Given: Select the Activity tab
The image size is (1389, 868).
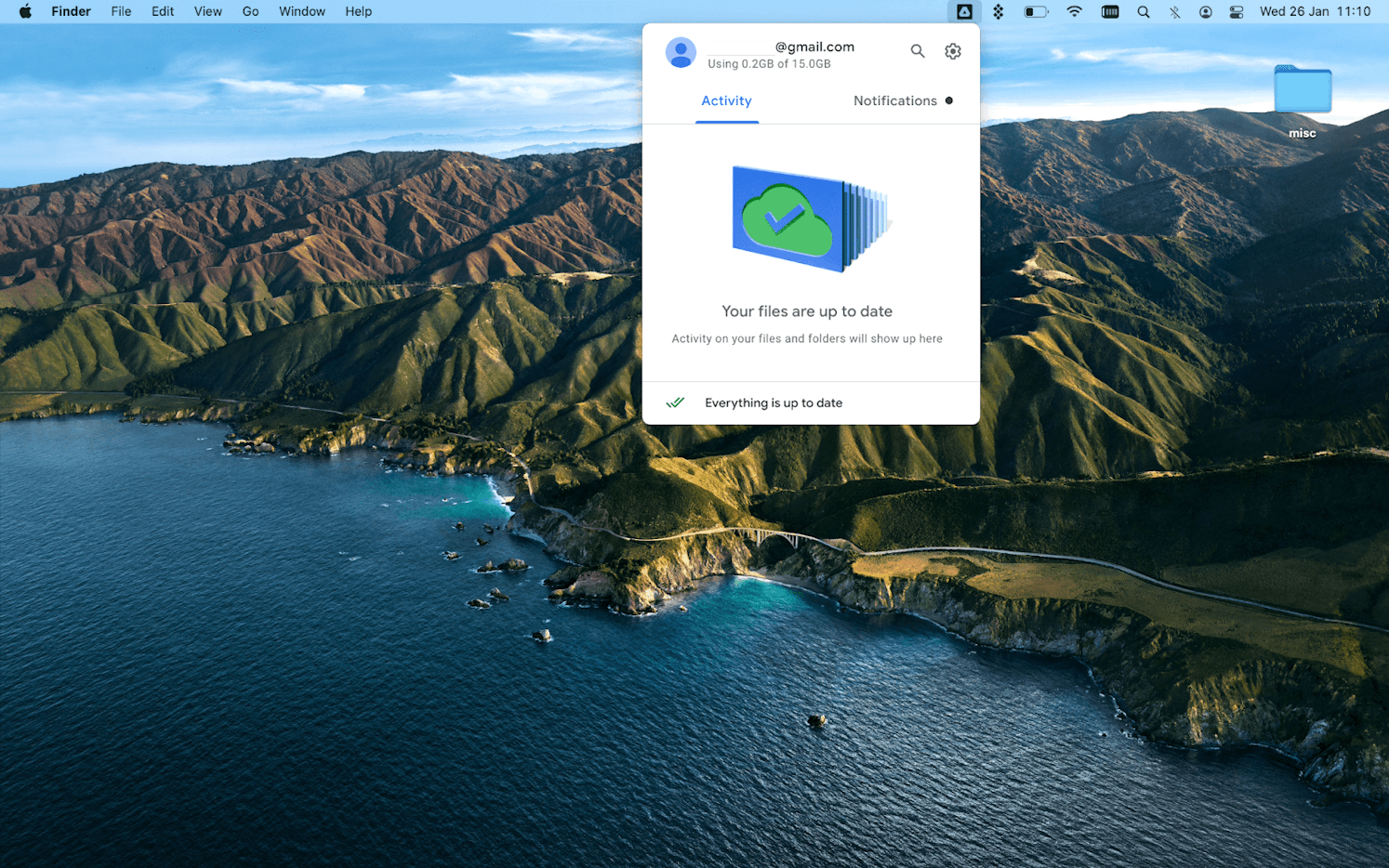Looking at the screenshot, I should 727,100.
